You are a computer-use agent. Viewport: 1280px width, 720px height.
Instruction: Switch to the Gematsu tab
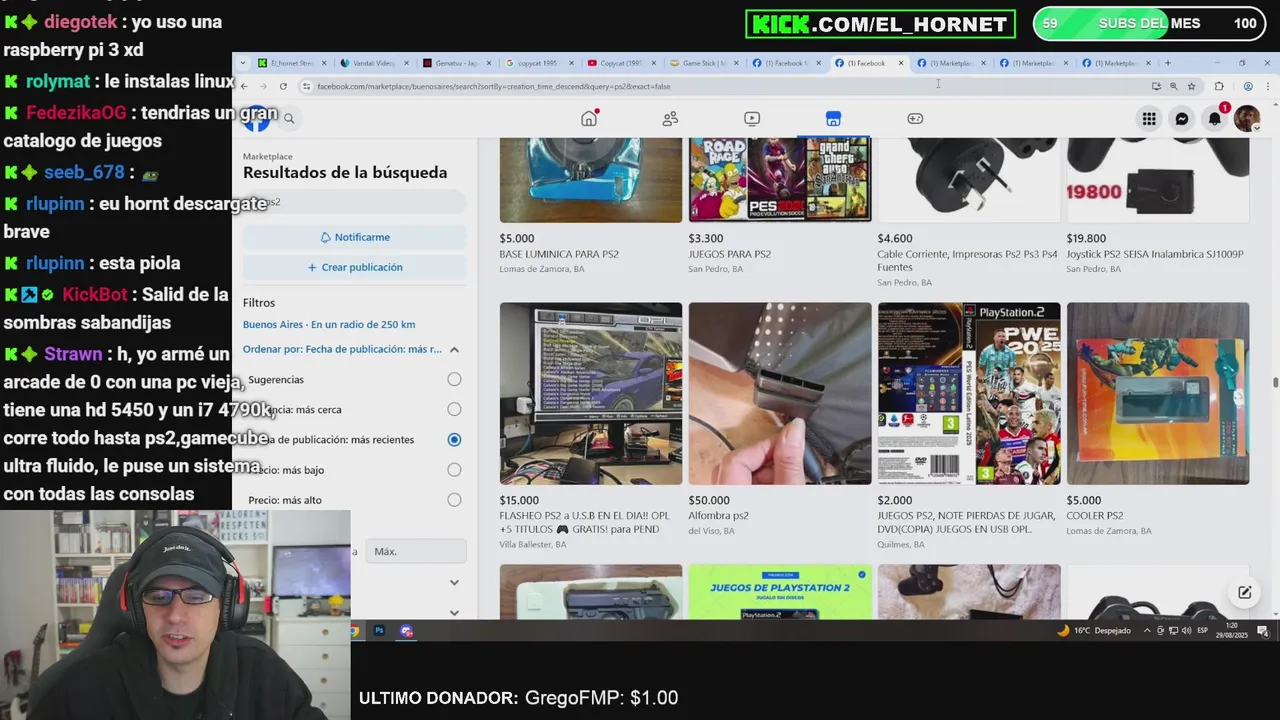coord(454,63)
